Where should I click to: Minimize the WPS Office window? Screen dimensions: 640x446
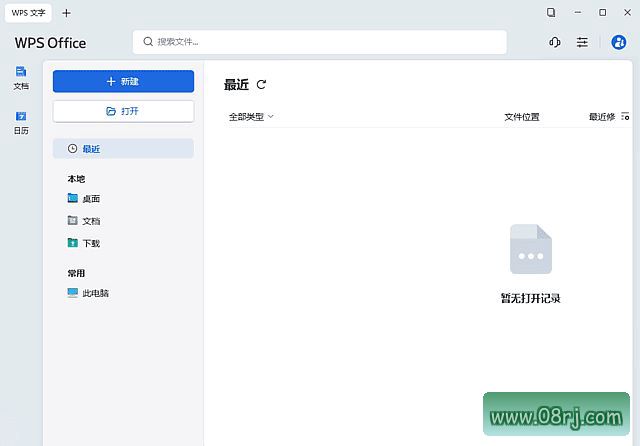(x=578, y=12)
